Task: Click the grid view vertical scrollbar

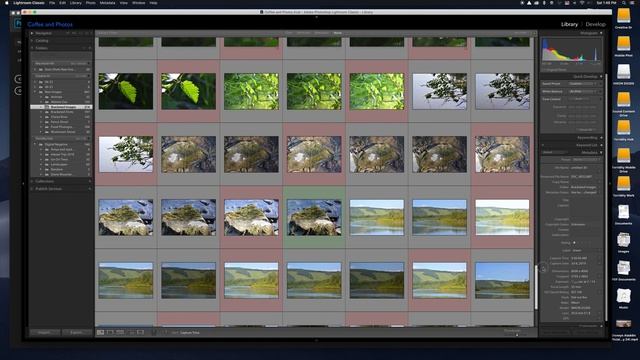Action: (536, 287)
